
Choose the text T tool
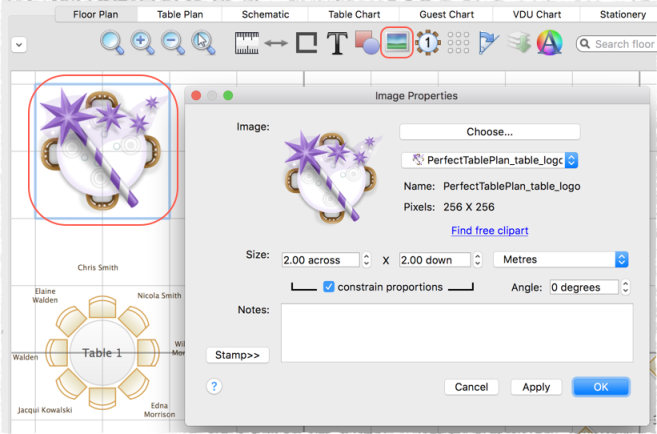point(337,43)
